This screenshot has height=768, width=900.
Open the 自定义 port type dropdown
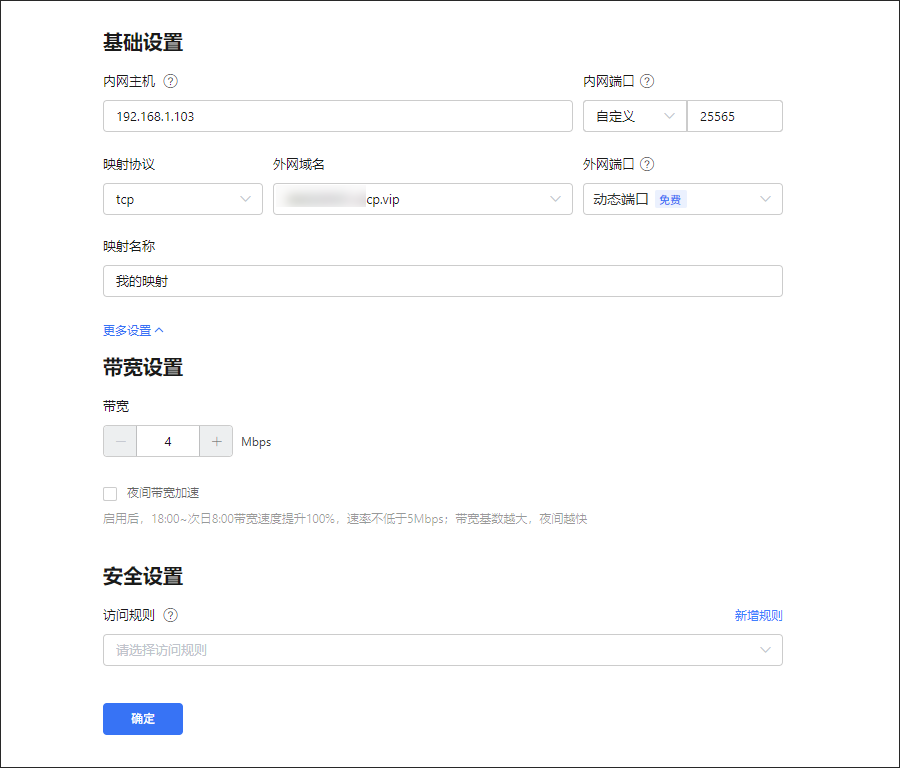point(634,116)
